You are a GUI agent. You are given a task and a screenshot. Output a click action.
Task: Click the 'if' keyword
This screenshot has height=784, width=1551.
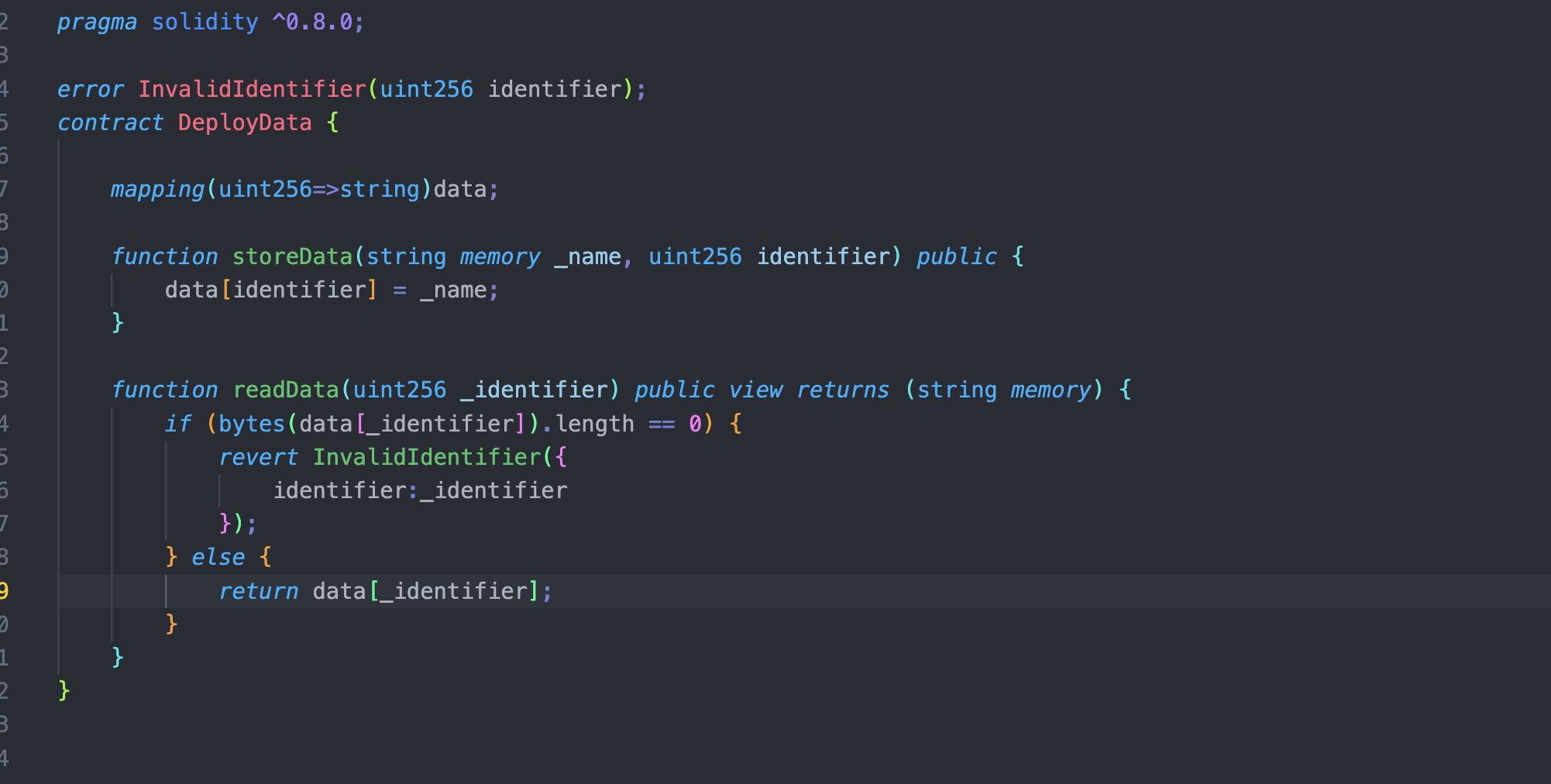pos(177,424)
